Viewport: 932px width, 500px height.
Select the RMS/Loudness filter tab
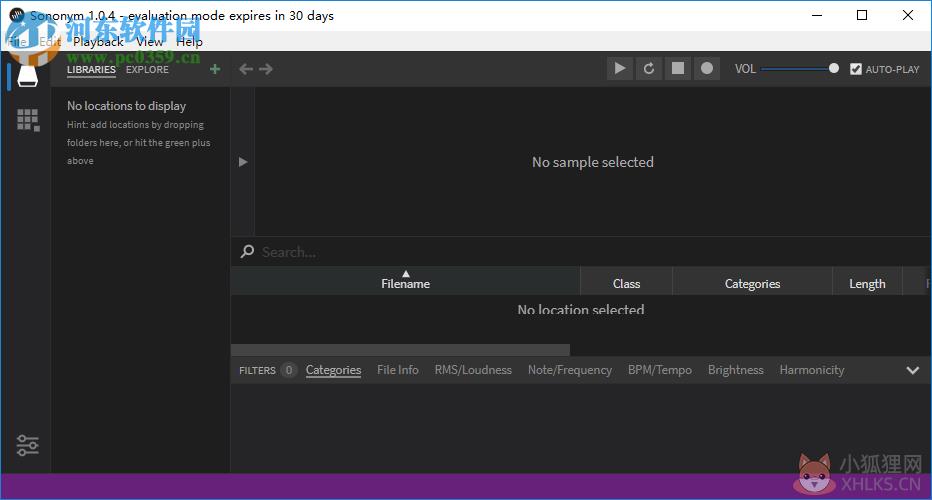[x=473, y=370]
